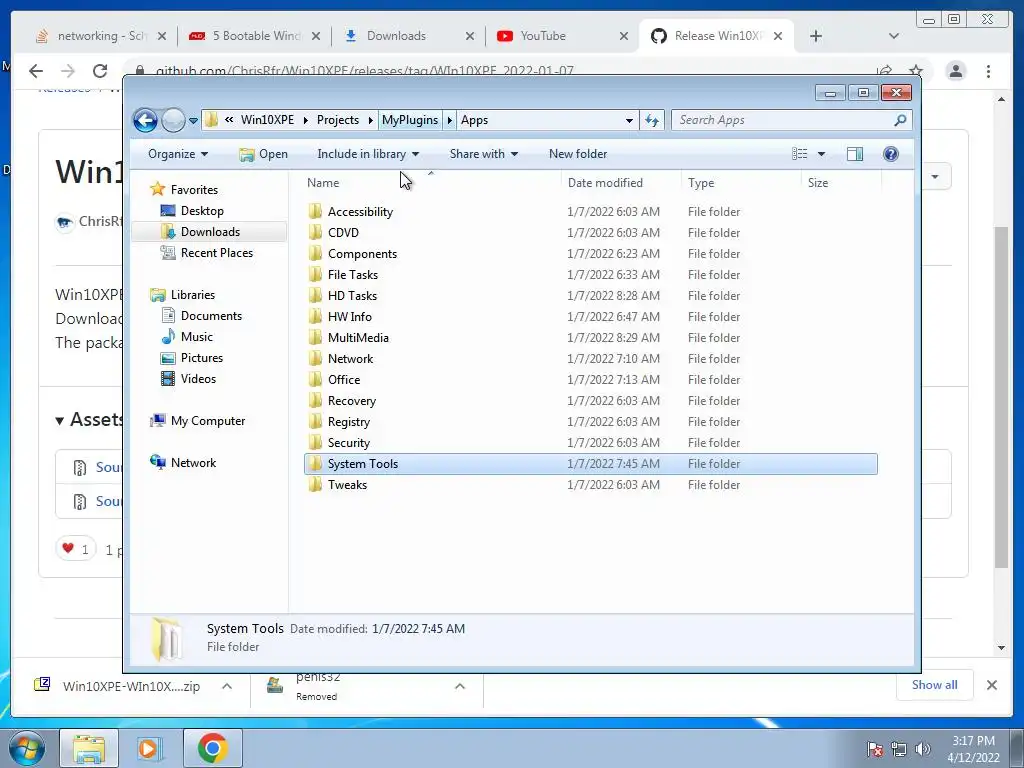Open Explorer help question mark icon

pos(890,154)
